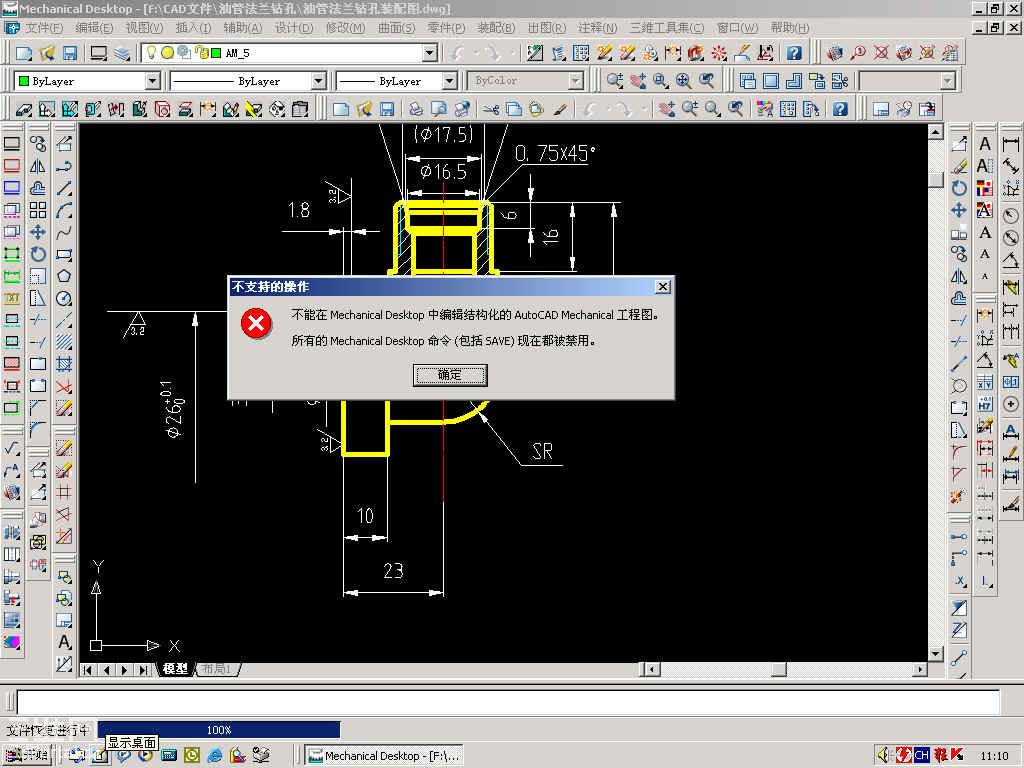
Task: Click into the command line input
Action: pos(508,703)
